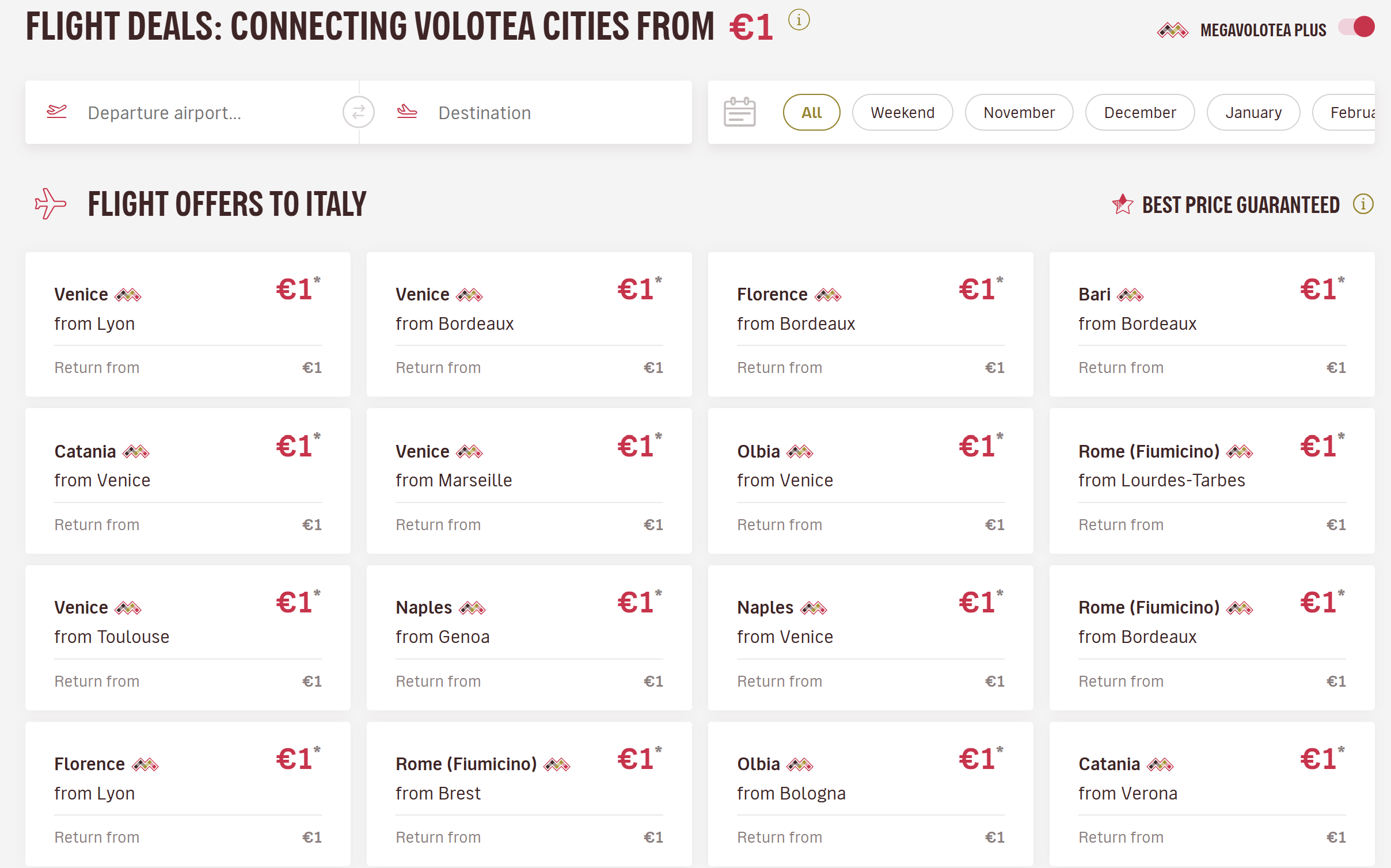Open Catania from Venice offer
The height and width of the screenshot is (868, 1391).
(188, 481)
